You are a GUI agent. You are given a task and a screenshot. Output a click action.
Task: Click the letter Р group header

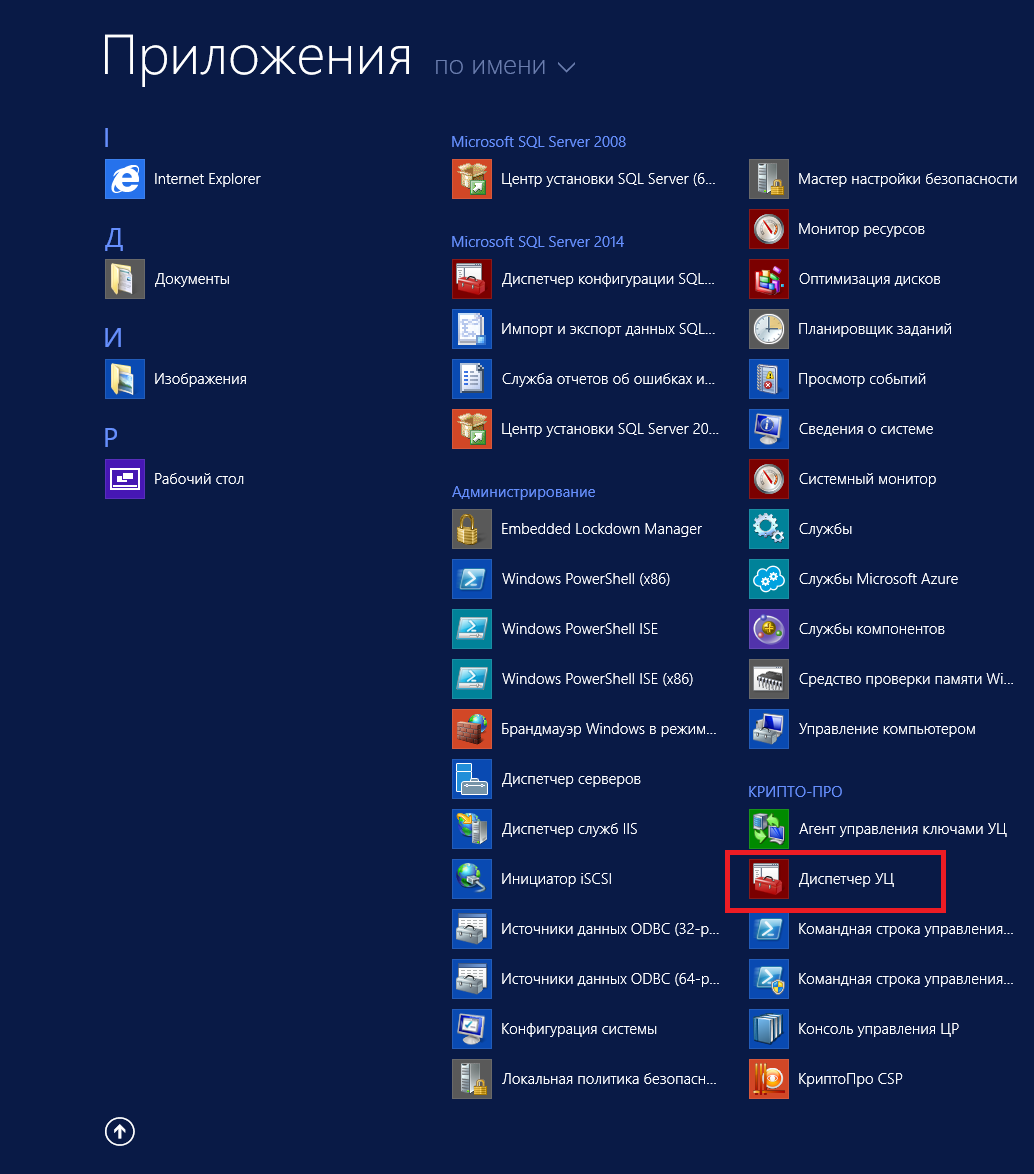(111, 437)
